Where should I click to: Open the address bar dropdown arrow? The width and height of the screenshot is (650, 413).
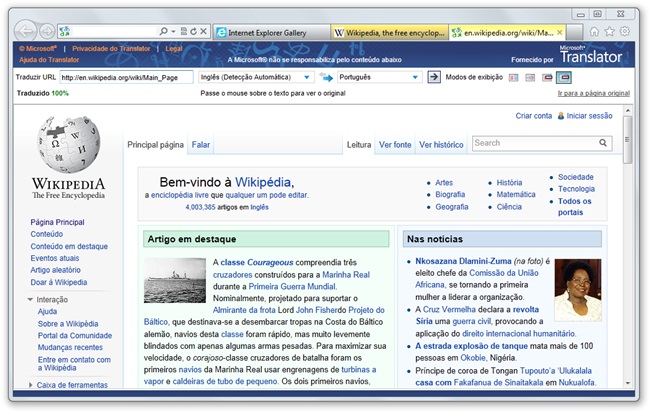point(173,32)
